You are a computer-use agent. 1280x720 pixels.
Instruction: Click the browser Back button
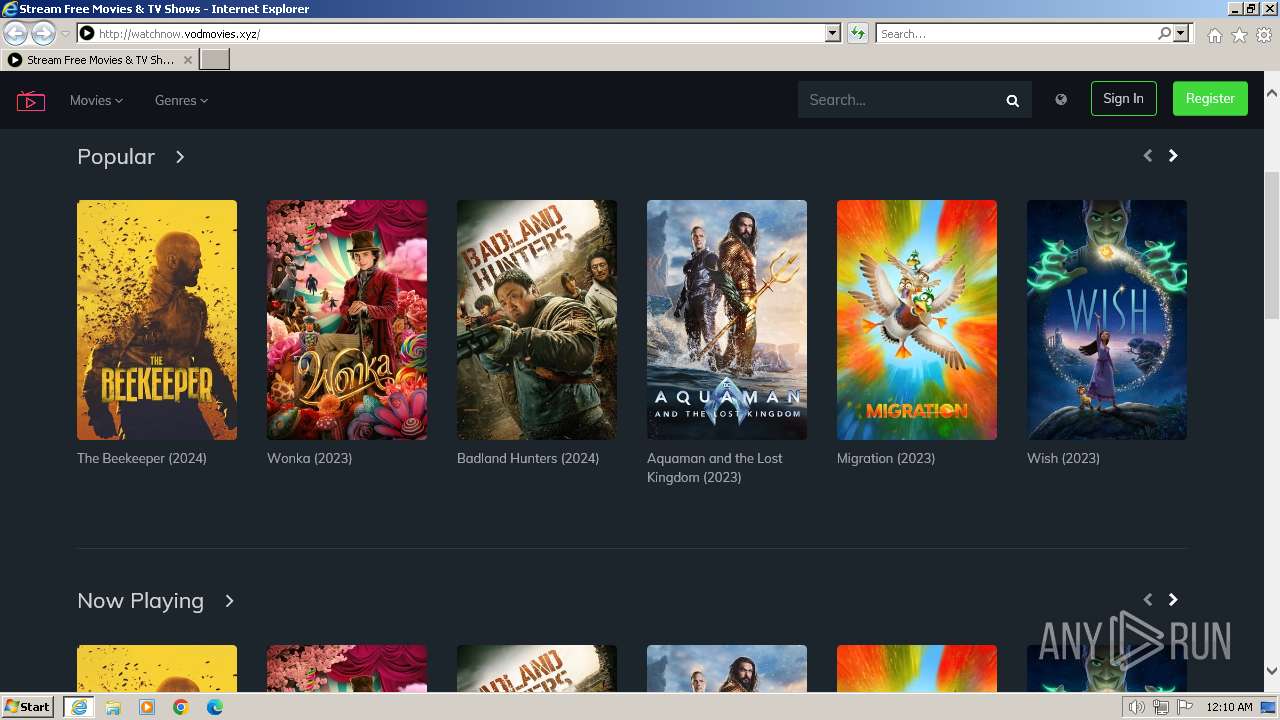tap(16, 33)
